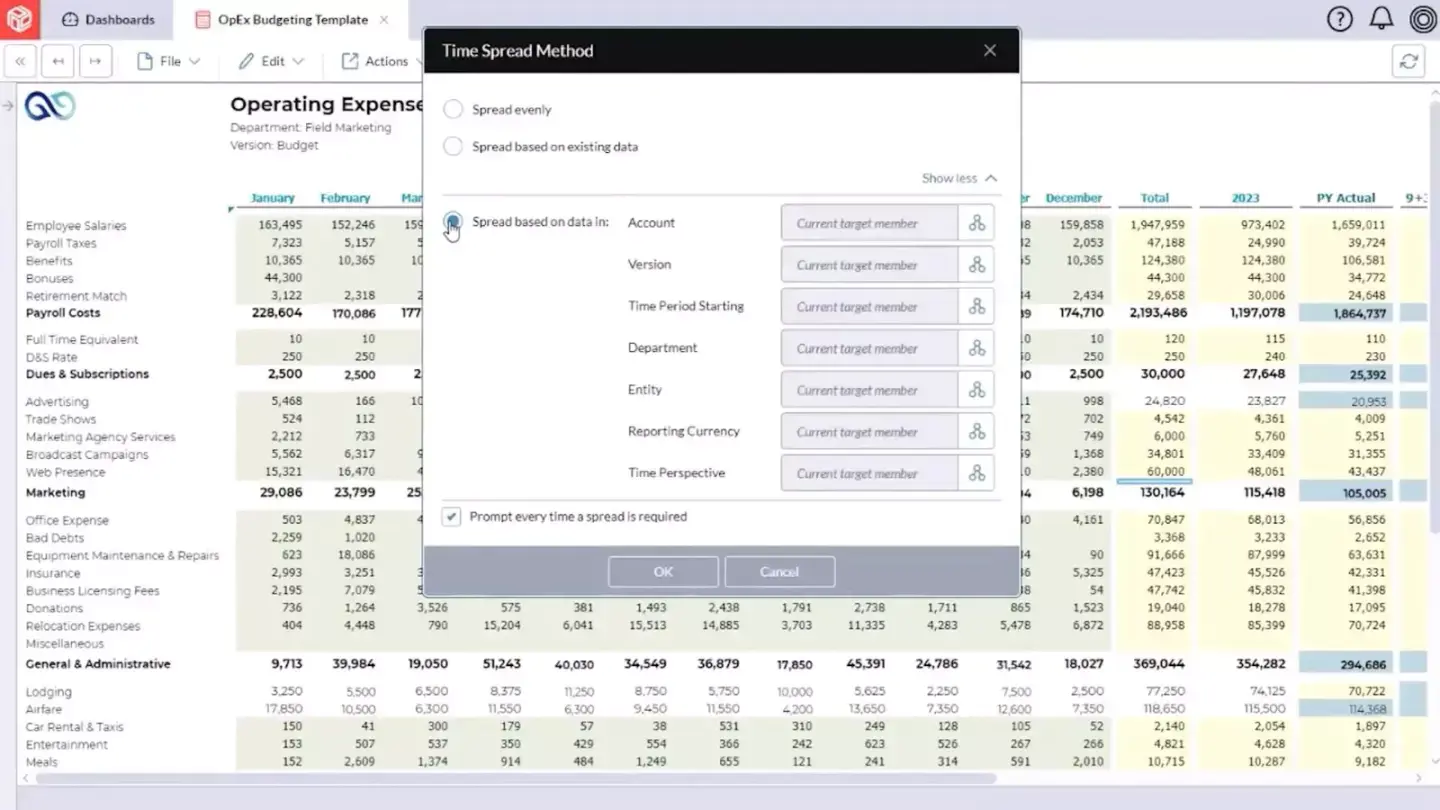
Task: Click Marketing Total cell 130,164
Action: tap(1160, 493)
